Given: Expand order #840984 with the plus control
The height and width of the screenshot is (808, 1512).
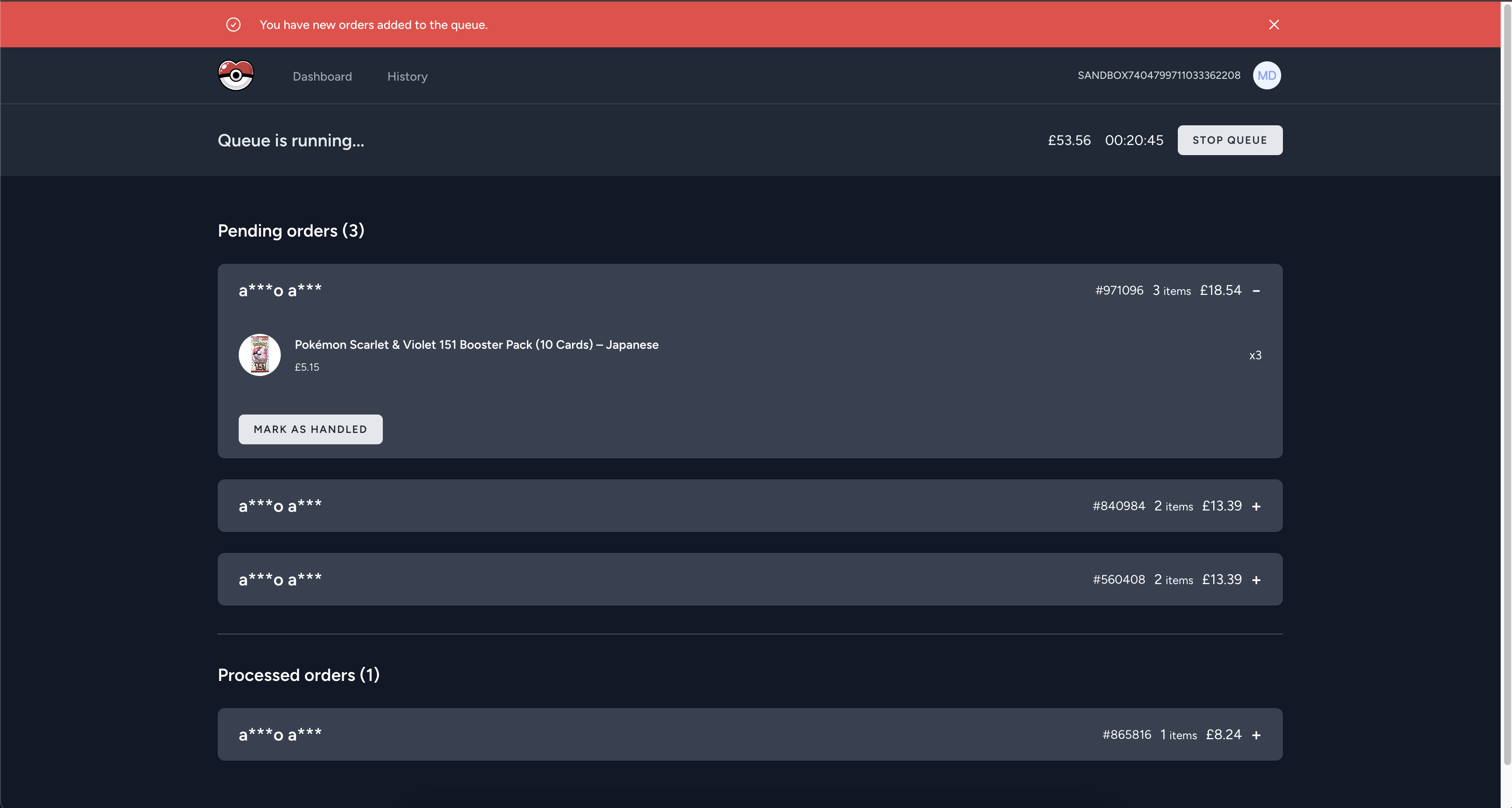Looking at the screenshot, I should coord(1256,506).
